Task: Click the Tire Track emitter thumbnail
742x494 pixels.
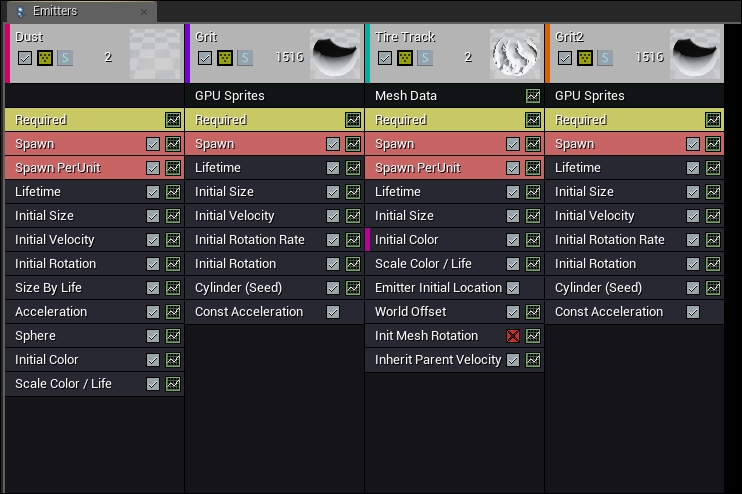Action: [x=515, y=53]
